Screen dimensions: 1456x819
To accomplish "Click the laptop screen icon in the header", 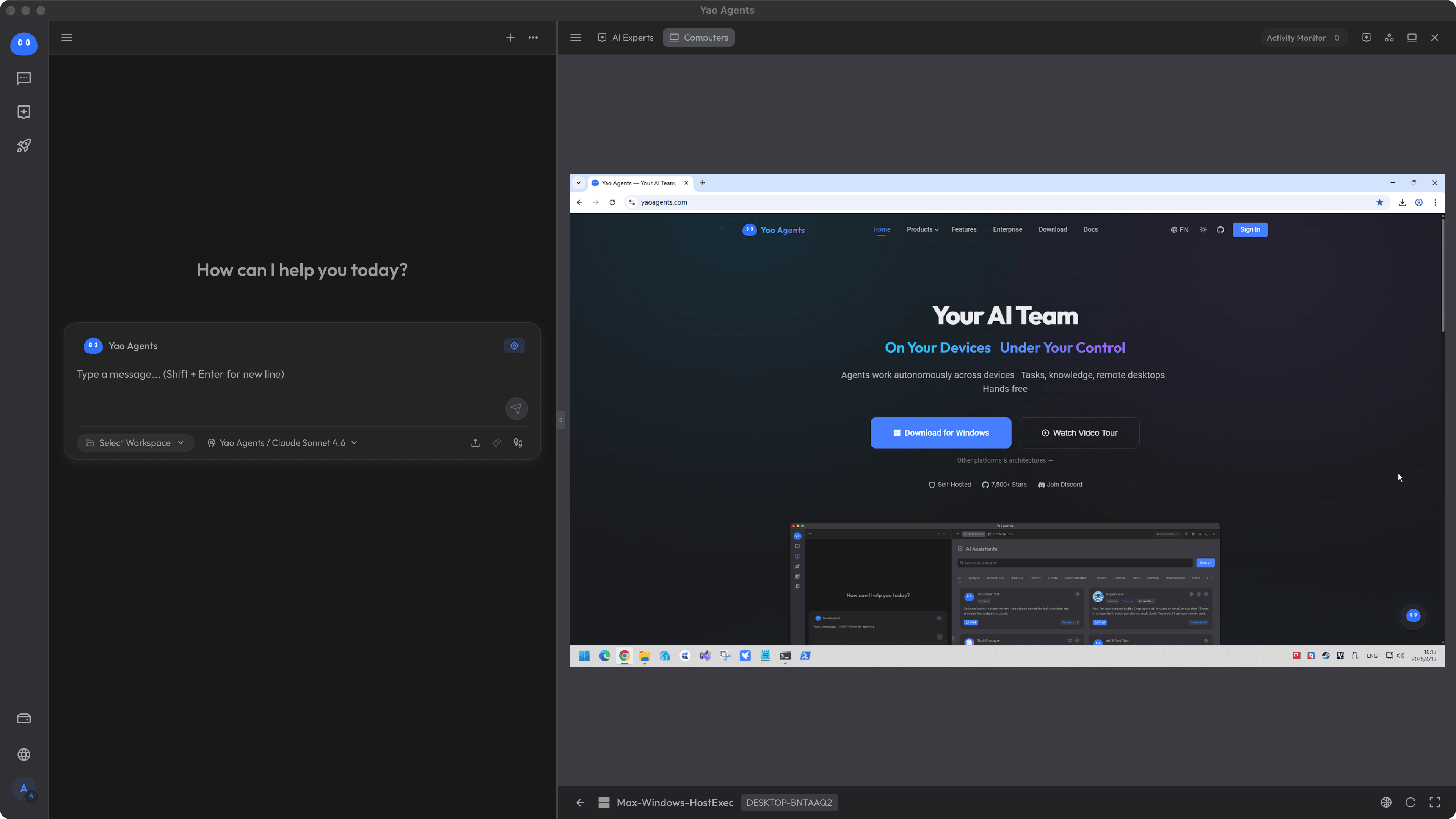I will tap(1412, 37).
